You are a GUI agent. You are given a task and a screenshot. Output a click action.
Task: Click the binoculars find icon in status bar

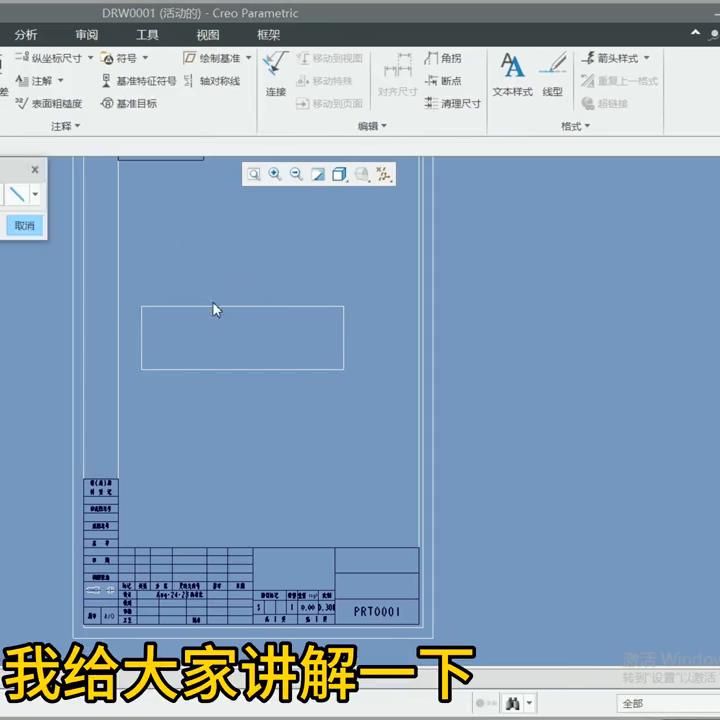[x=512, y=703]
